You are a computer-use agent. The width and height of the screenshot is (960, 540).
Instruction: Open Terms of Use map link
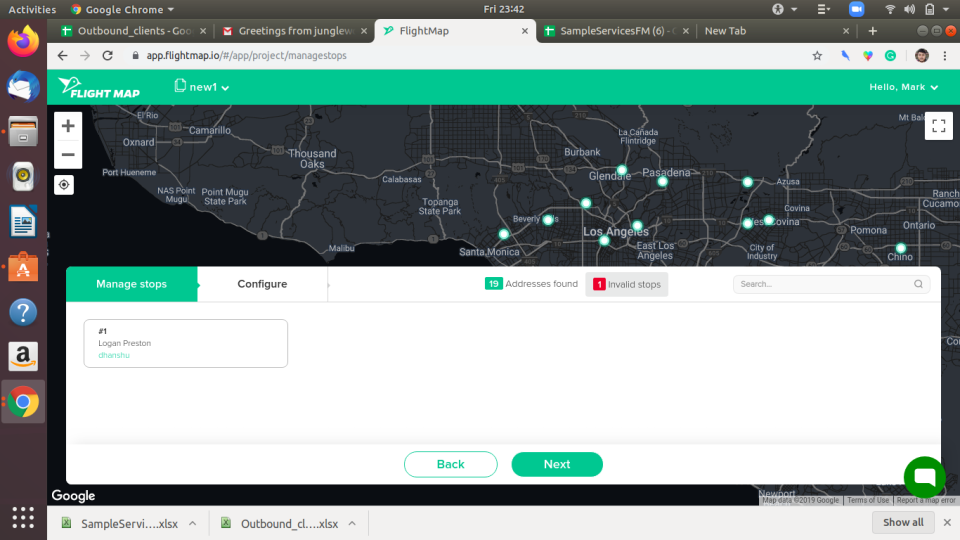coord(868,500)
